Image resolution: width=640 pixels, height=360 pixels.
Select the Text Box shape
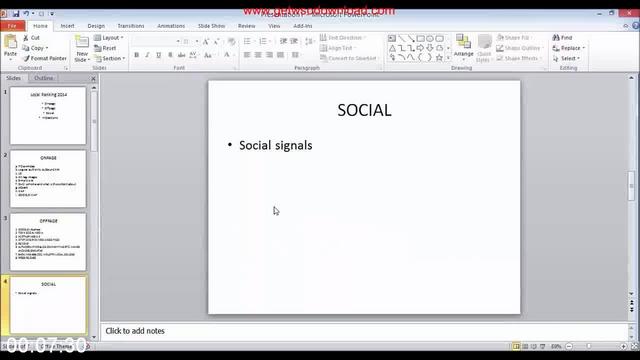click(392, 38)
